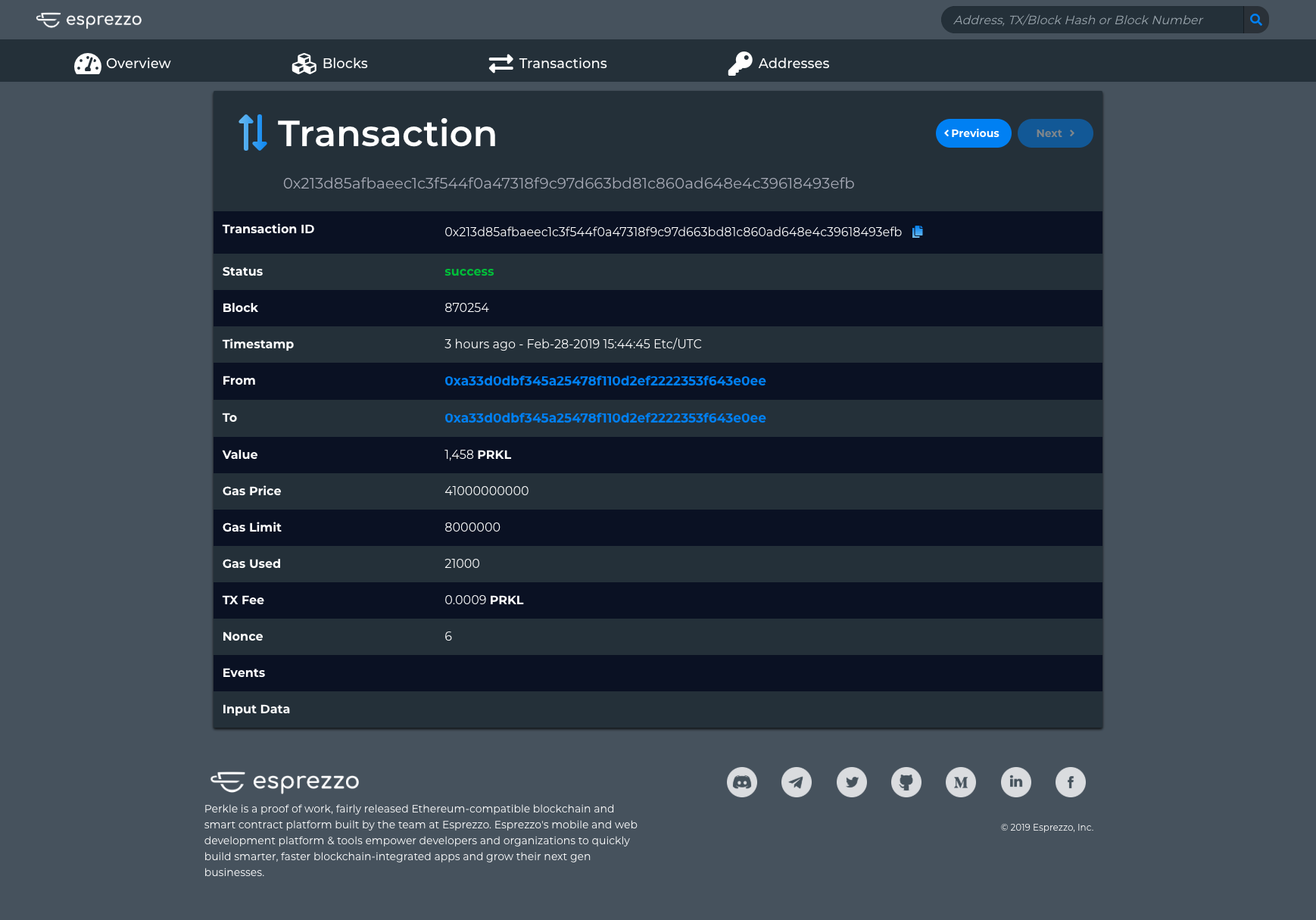Click the Input Data row label
This screenshot has width=1316, height=920.
tap(256, 709)
